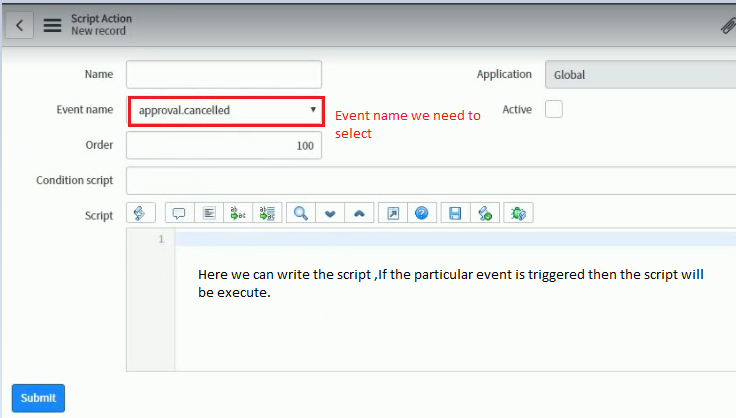The height and width of the screenshot is (418, 736).
Task: Save the script with disk icon
Action: [455, 213]
